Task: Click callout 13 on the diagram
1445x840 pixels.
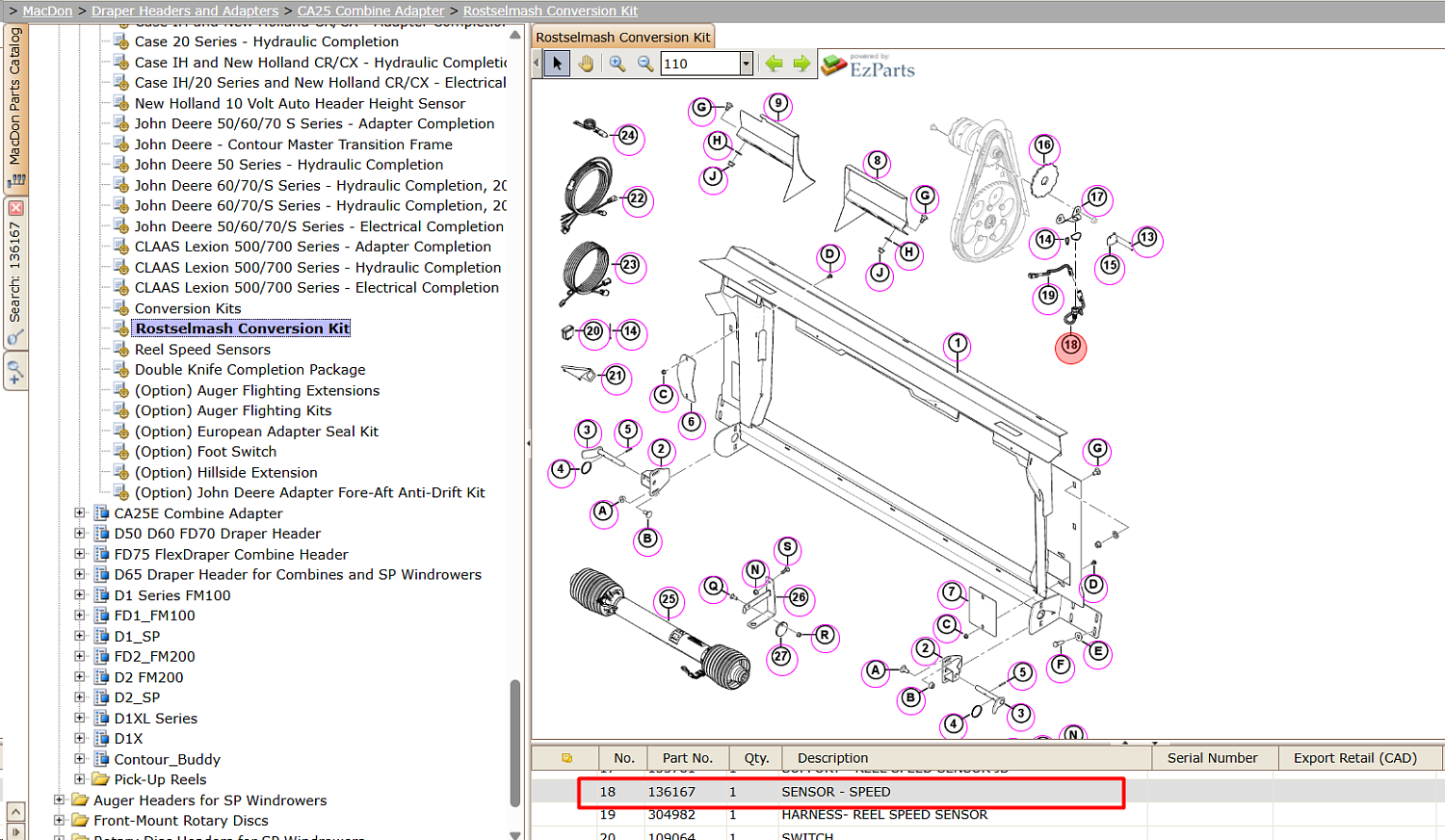Action: point(1147,238)
